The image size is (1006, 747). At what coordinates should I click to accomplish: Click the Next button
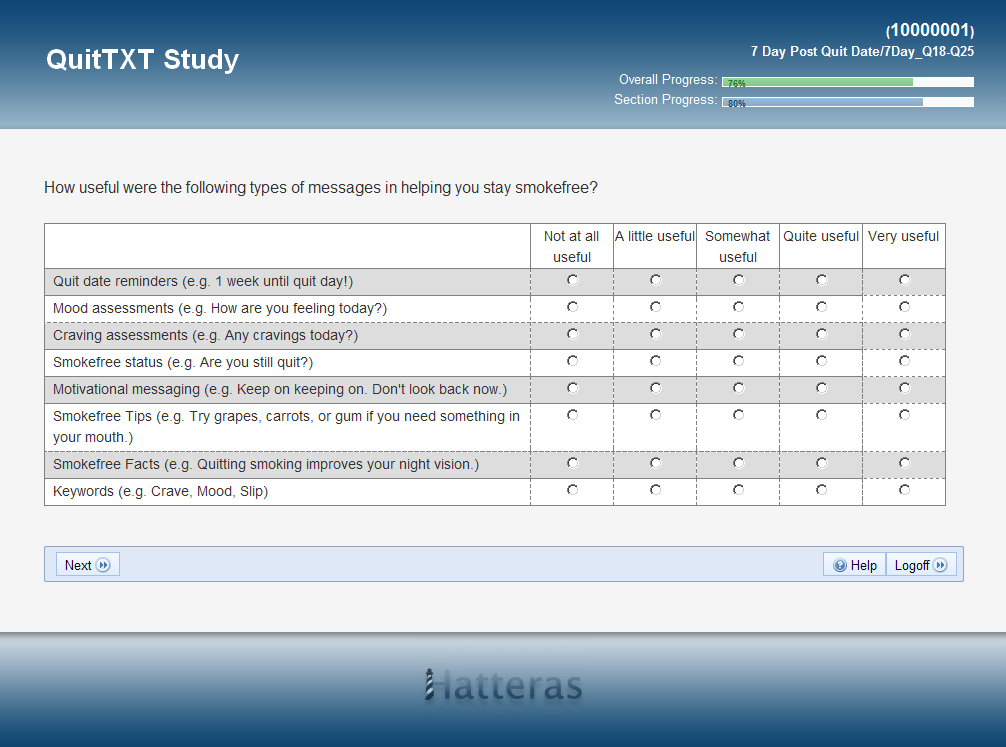click(87, 565)
